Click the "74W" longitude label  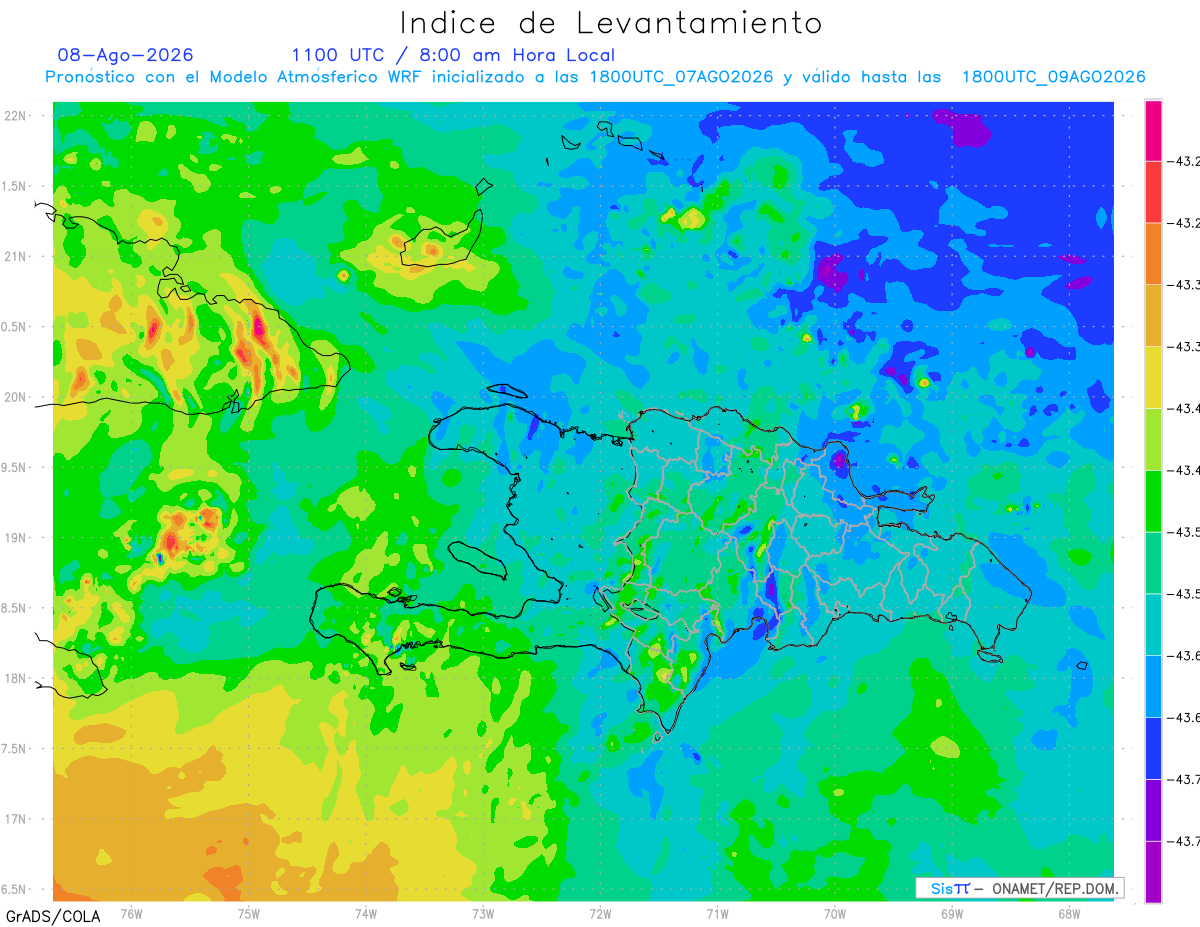pyautogui.click(x=366, y=913)
